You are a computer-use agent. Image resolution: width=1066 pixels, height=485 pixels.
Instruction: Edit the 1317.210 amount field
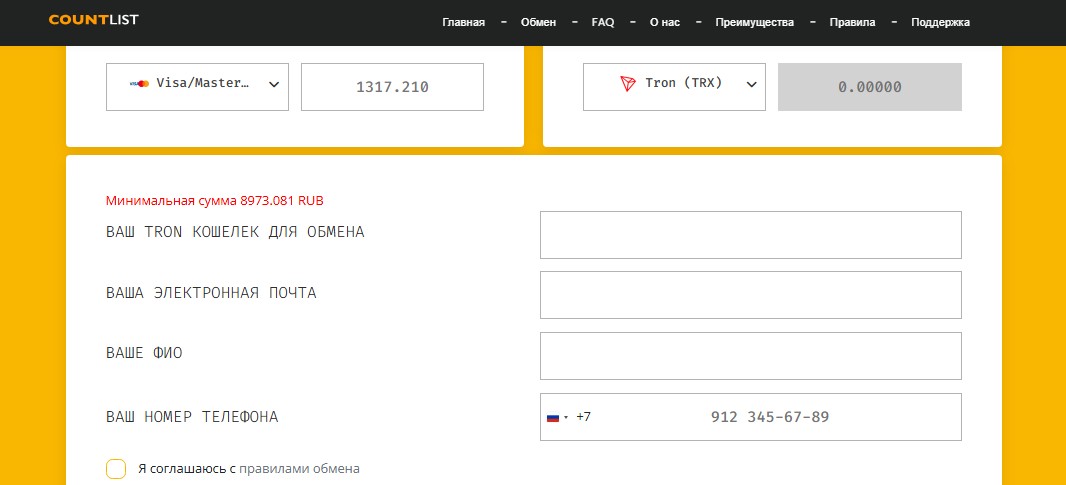(392, 87)
